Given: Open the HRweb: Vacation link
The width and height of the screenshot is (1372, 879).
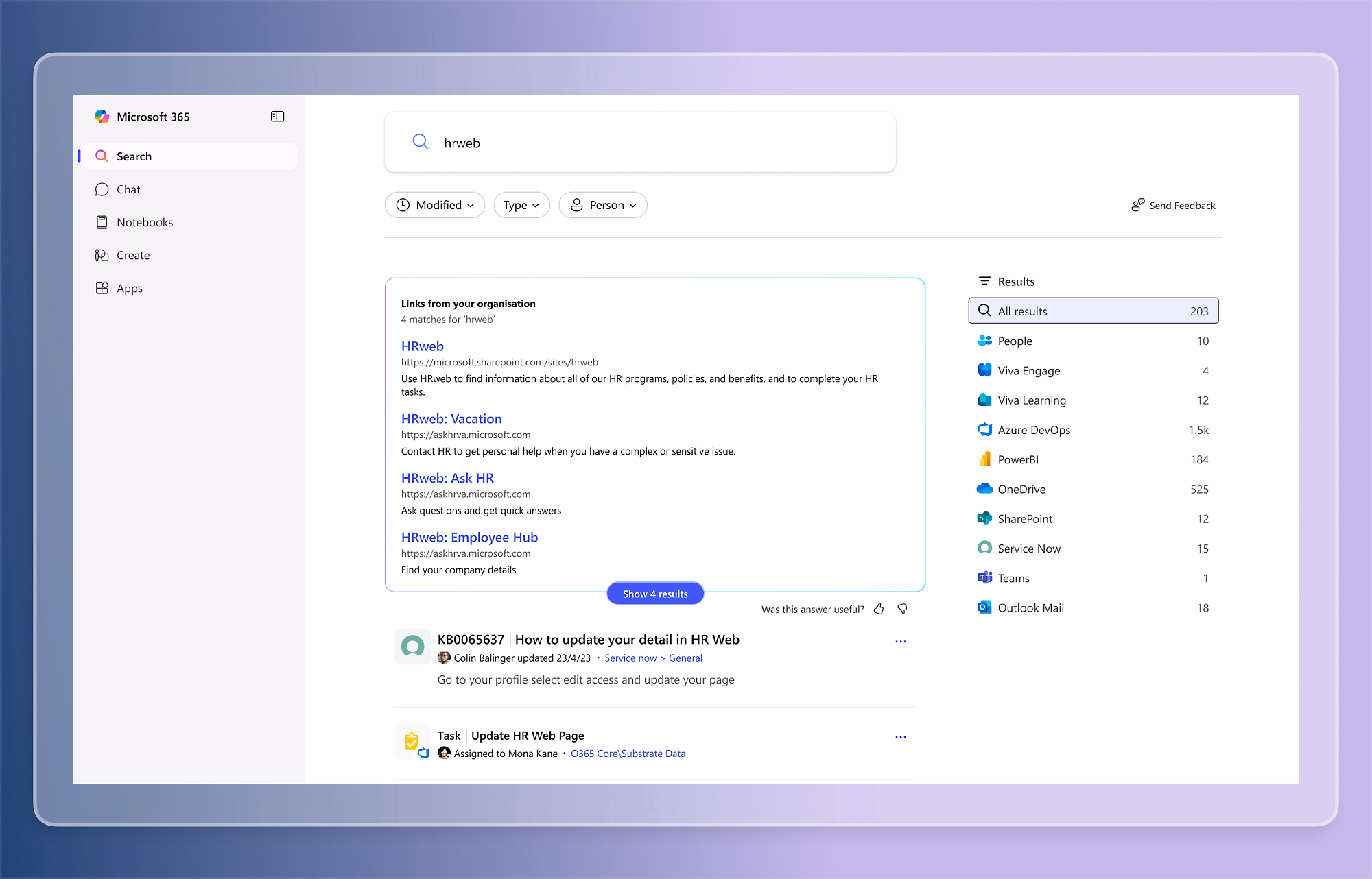Looking at the screenshot, I should click(x=451, y=419).
